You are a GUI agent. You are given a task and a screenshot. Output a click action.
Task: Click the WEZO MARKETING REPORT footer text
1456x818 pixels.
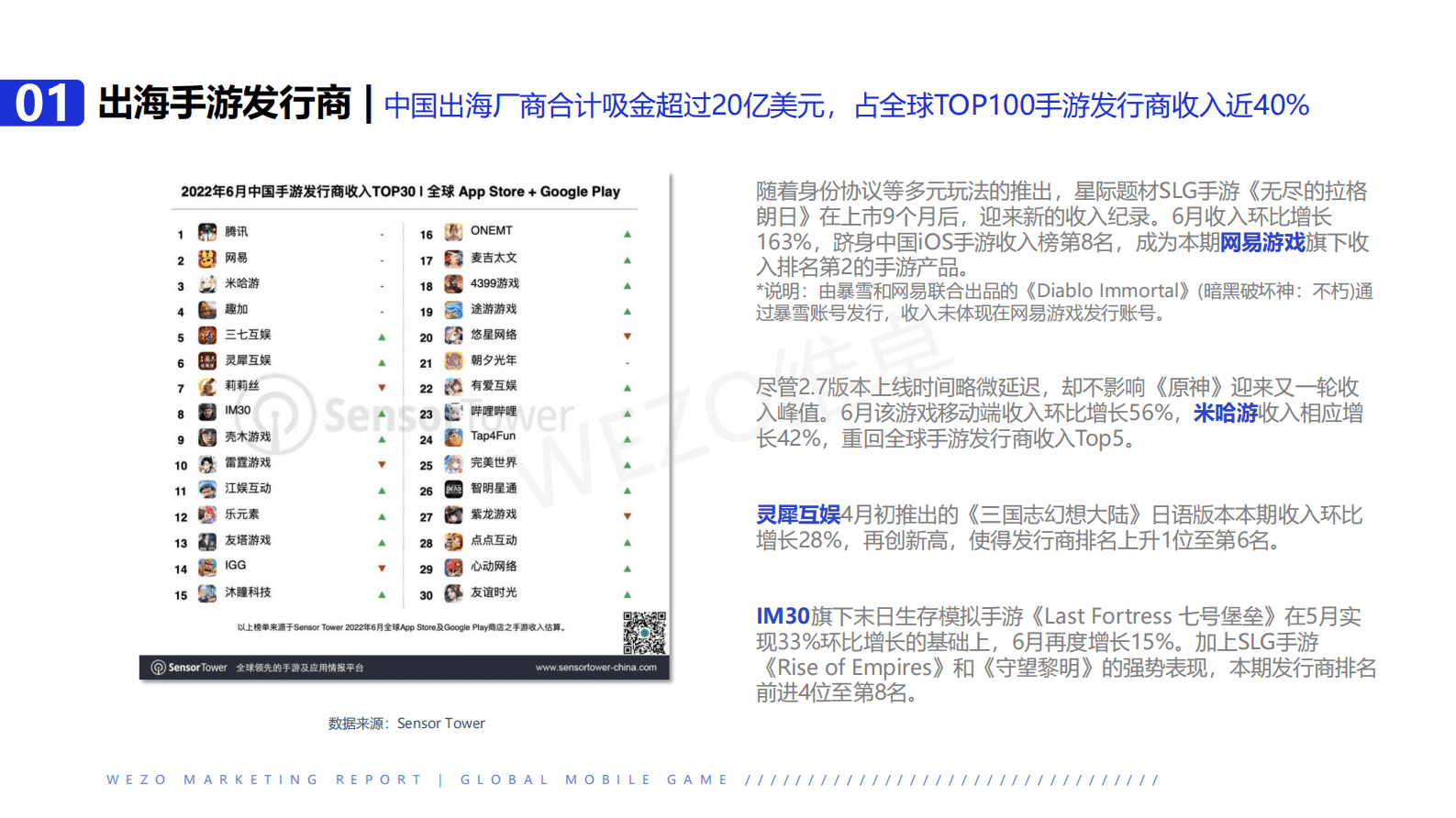pos(264,779)
